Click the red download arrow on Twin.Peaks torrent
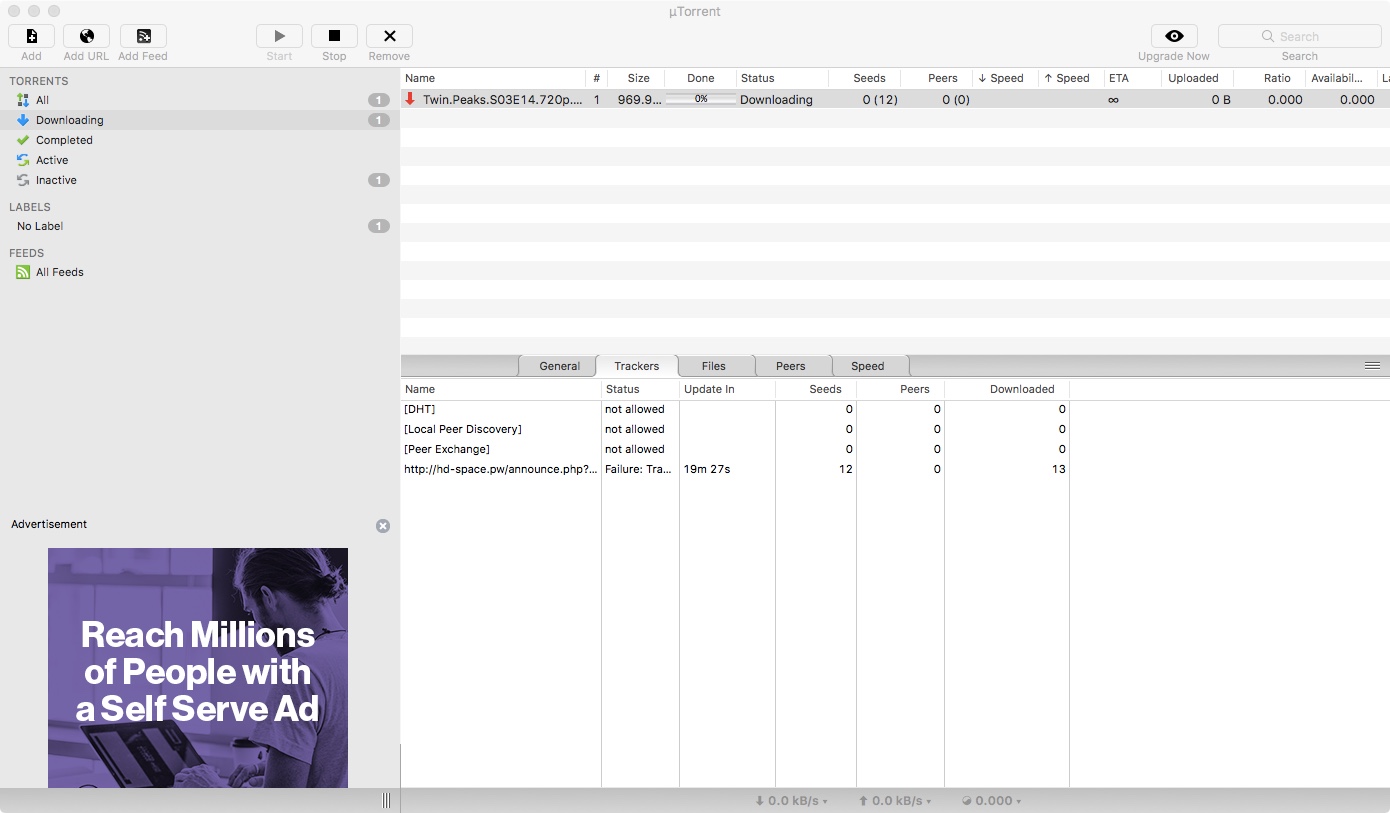This screenshot has width=1390, height=813. (410, 99)
